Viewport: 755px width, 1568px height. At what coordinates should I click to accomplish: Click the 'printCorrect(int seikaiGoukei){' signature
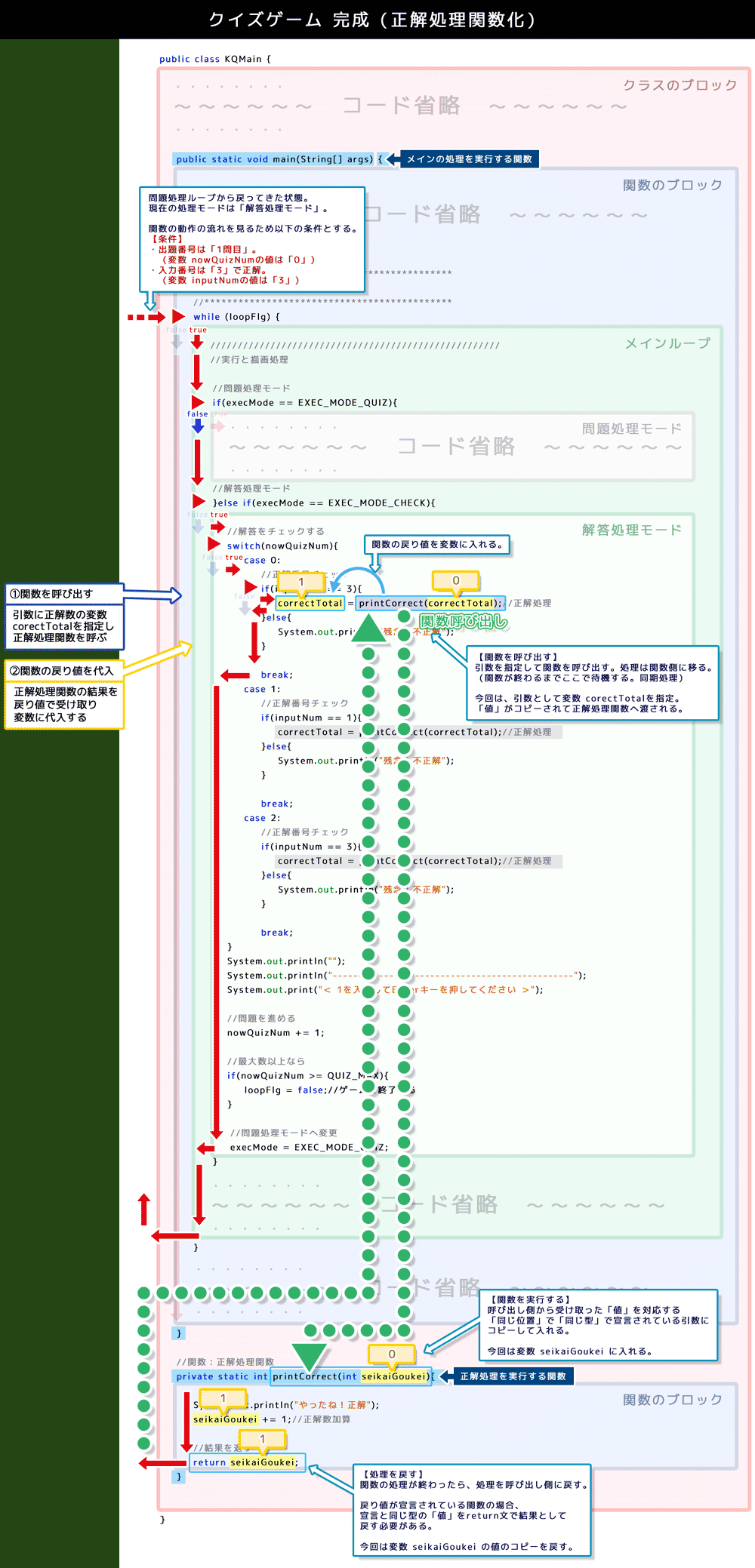pos(353,1376)
